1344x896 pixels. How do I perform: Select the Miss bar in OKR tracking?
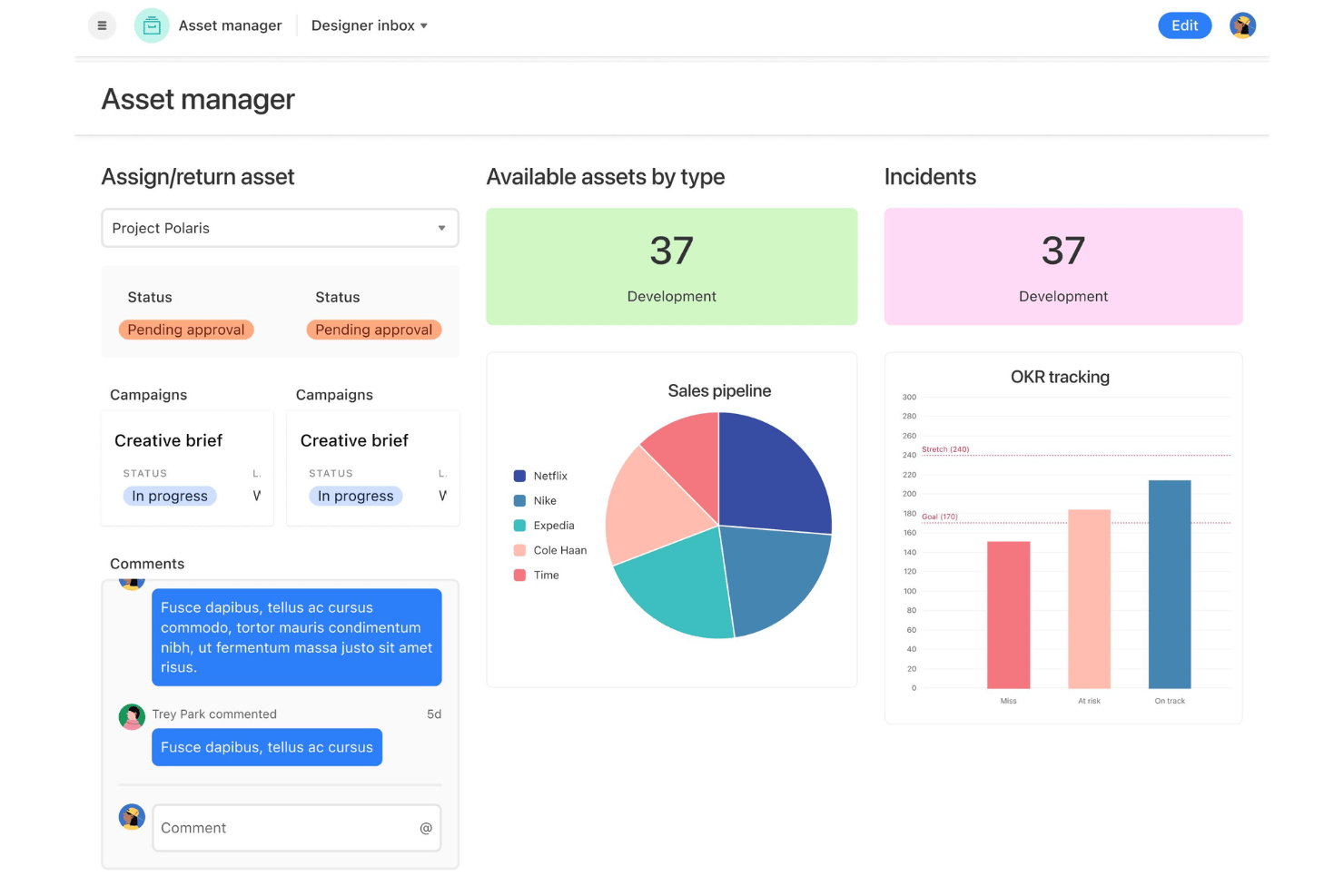(x=1008, y=615)
